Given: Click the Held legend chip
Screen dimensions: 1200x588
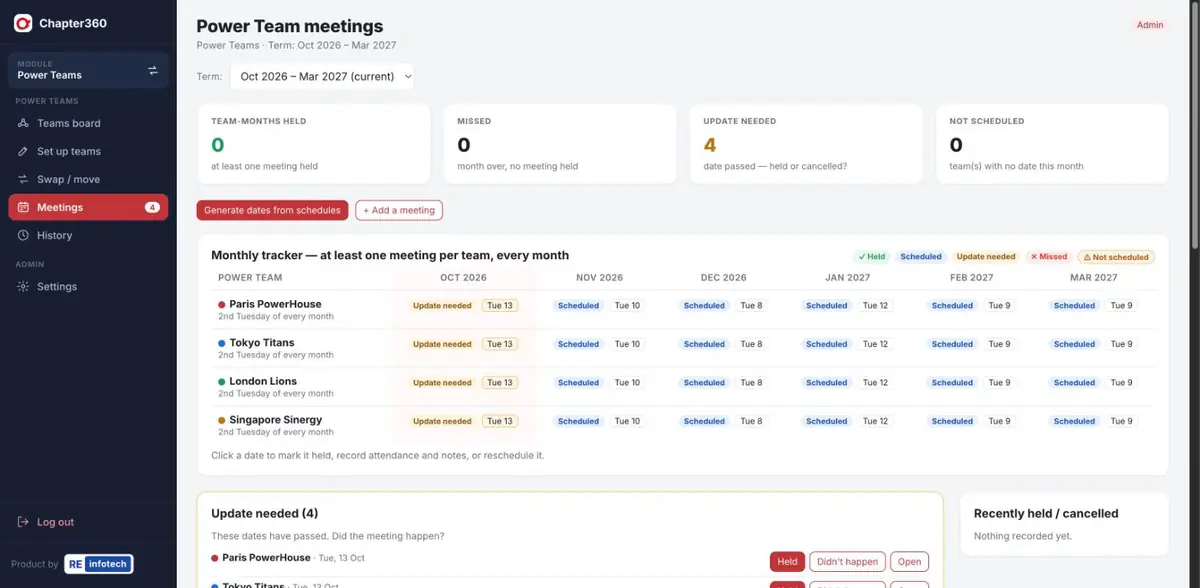Looking at the screenshot, I should [871, 257].
